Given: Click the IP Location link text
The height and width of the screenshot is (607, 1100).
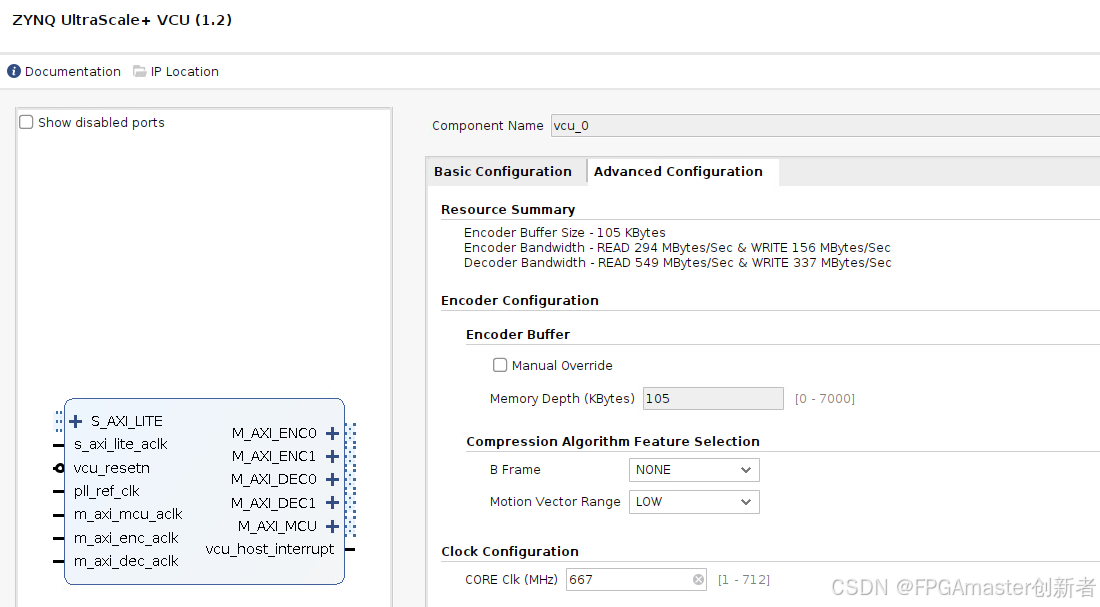Looking at the screenshot, I should 185,72.
